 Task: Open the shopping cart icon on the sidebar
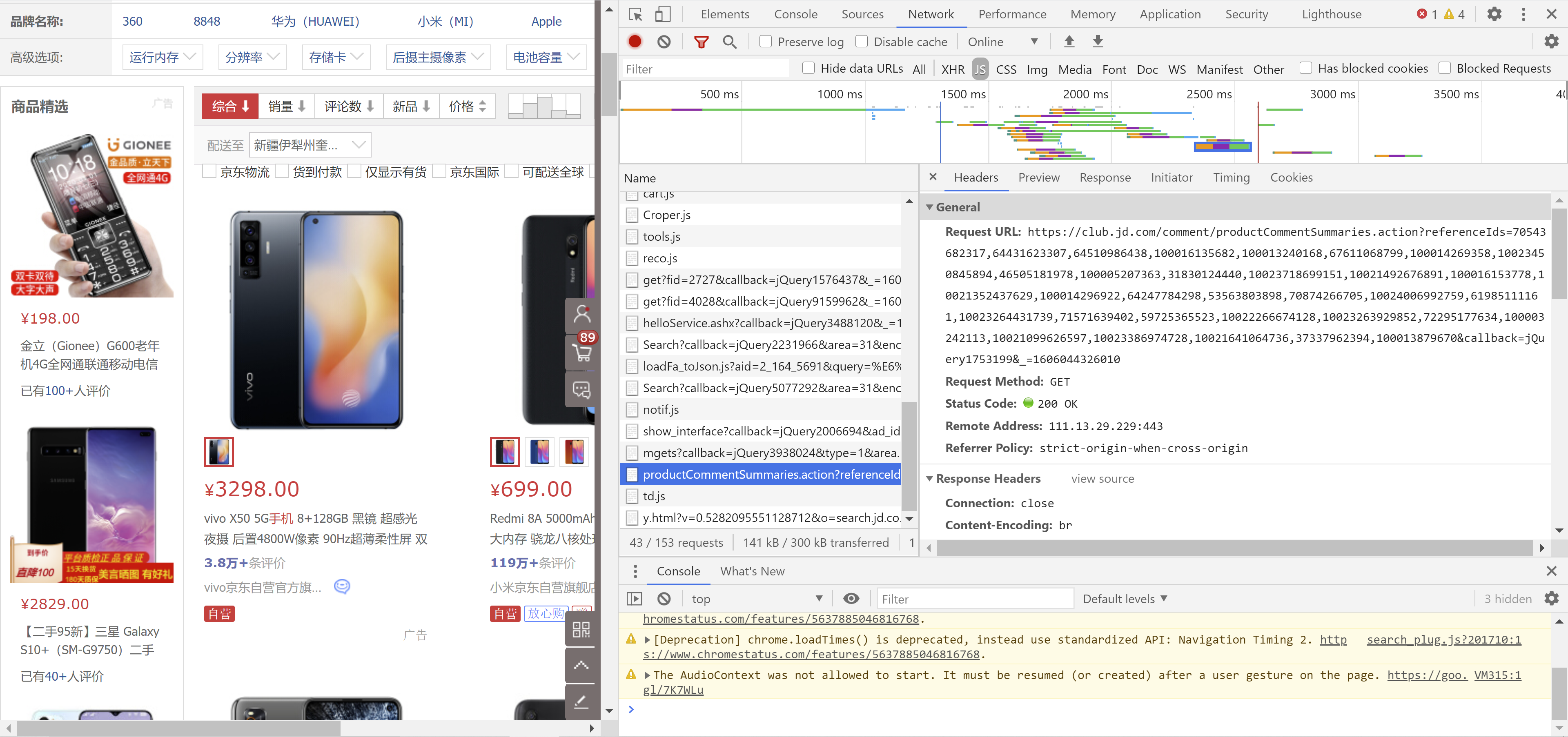click(581, 352)
